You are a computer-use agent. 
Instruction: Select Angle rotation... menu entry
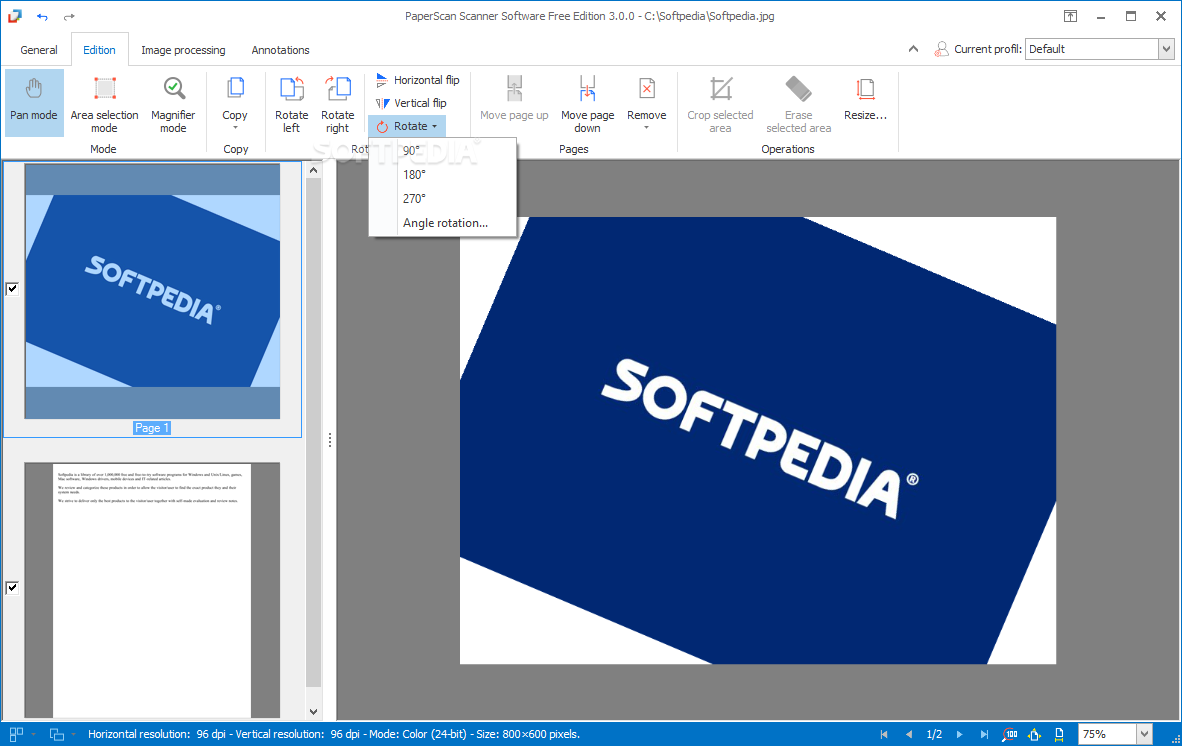pyautogui.click(x=442, y=223)
